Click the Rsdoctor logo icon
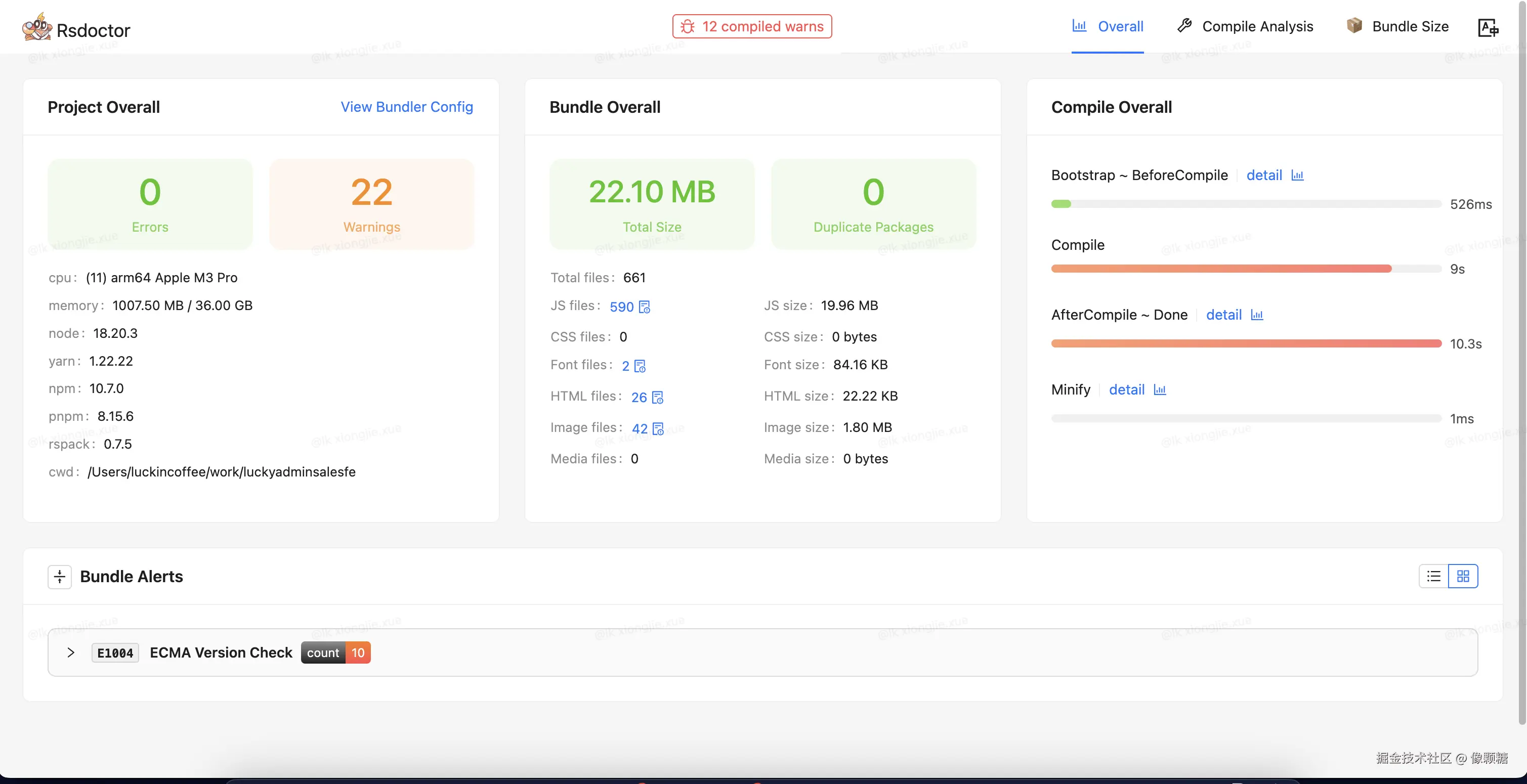 point(37,27)
